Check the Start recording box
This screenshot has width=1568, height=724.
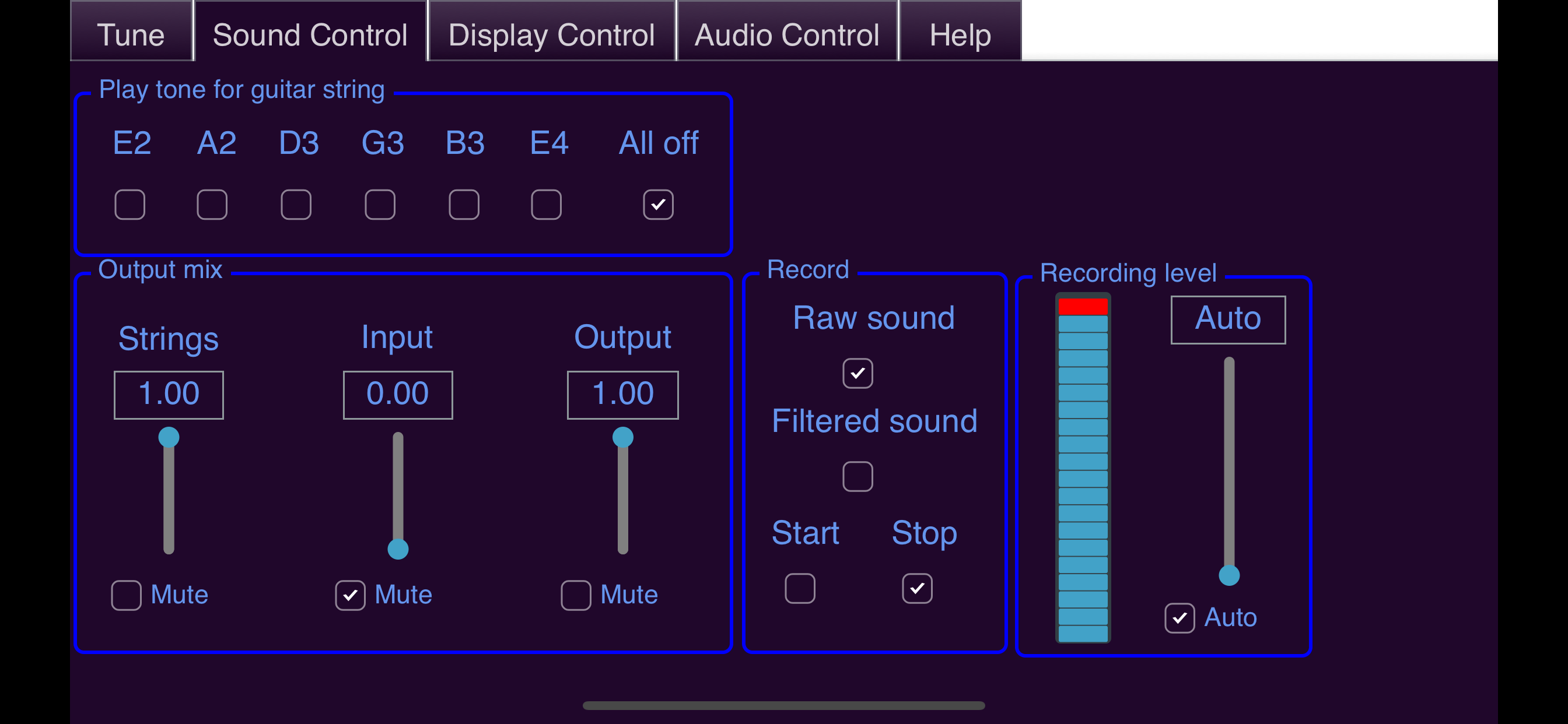click(x=800, y=588)
